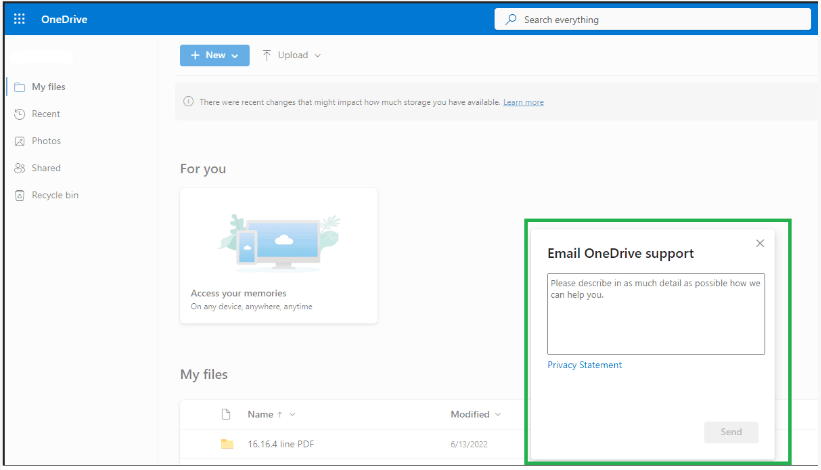Click the My files section heading
The width and height of the screenshot is (821, 470).
[x=204, y=375]
